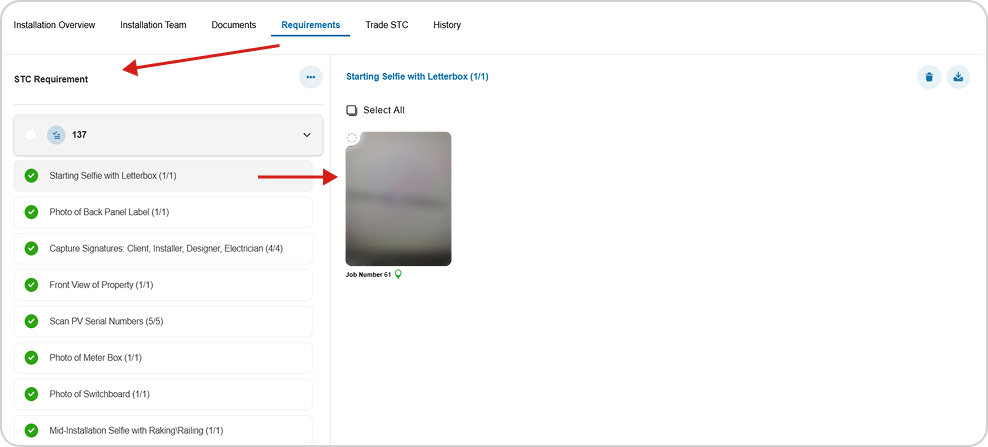Image resolution: width=988 pixels, height=447 pixels.
Task: Tick the Select All checkbox
Action: pyautogui.click(x=352, y=110)
